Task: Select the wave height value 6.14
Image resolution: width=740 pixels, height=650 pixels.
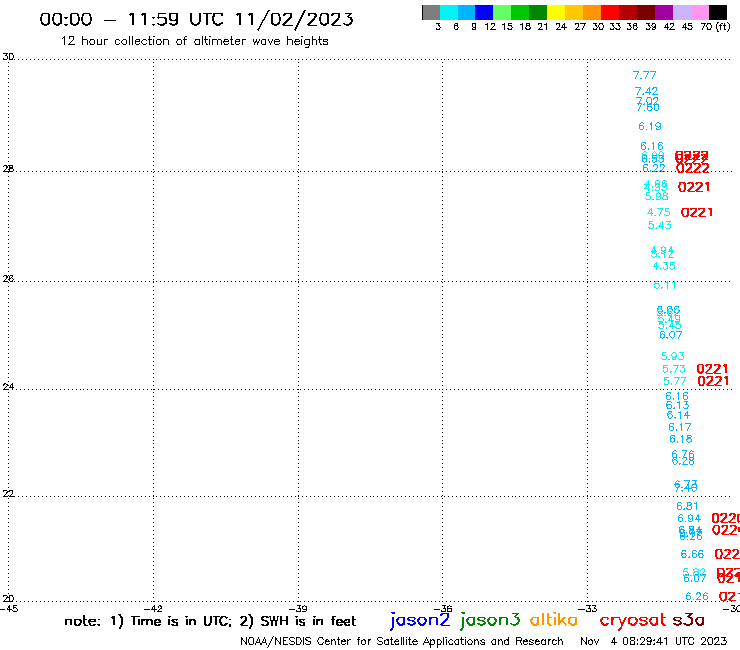Action: (678, 415)
